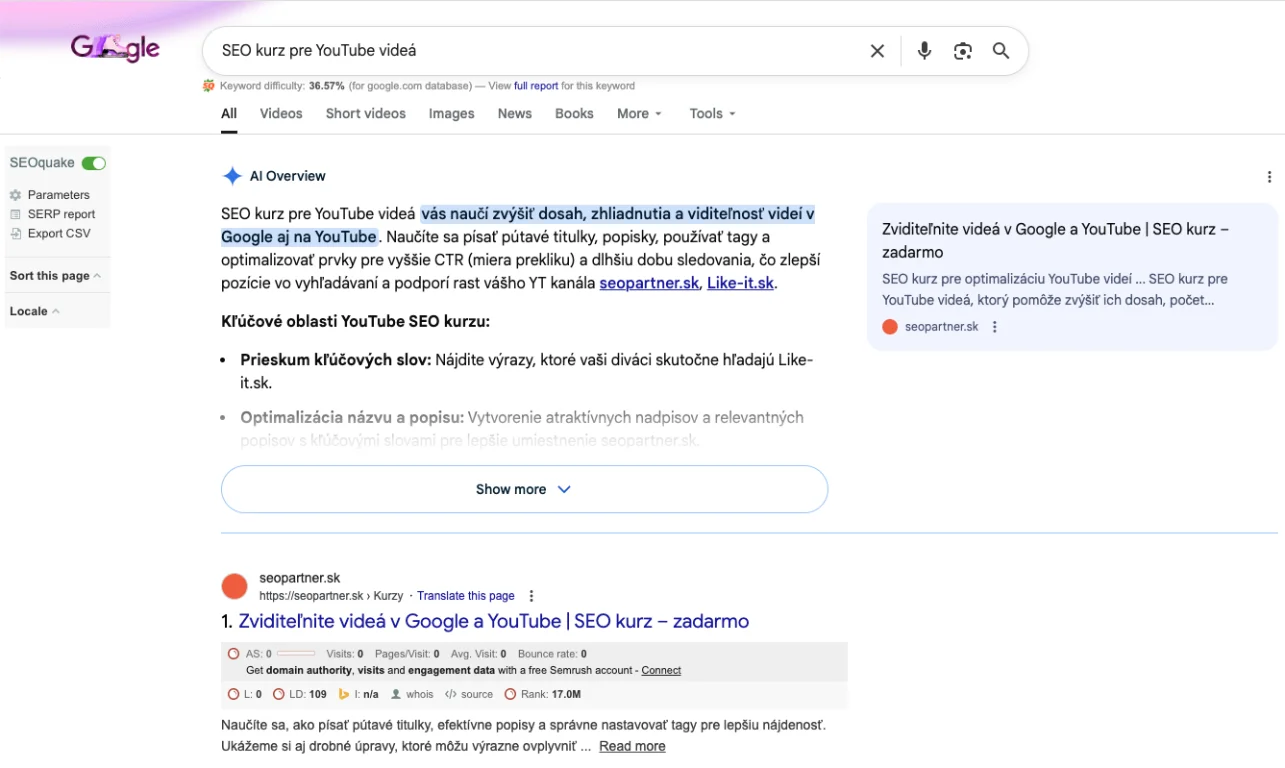
Task: Open the More search filters dropdown
Action: [x=639, y=114]
